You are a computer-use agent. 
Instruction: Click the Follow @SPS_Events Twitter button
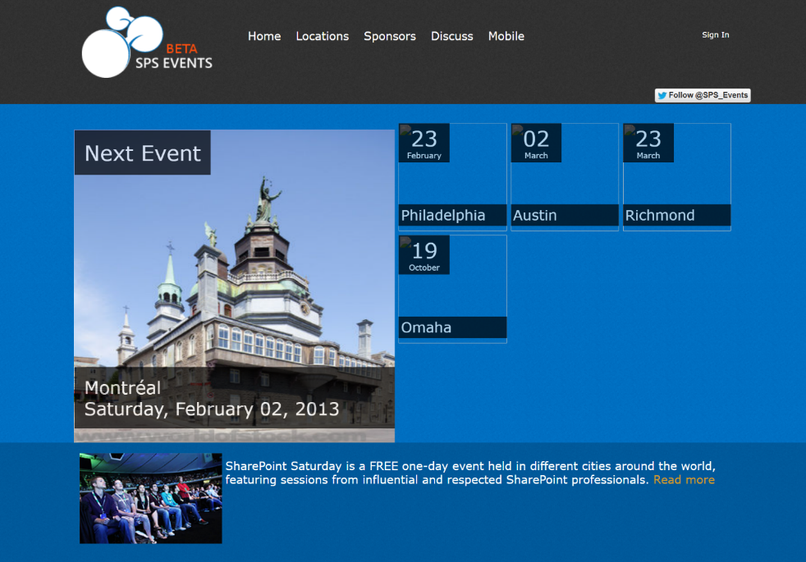(x=703, y=95)
